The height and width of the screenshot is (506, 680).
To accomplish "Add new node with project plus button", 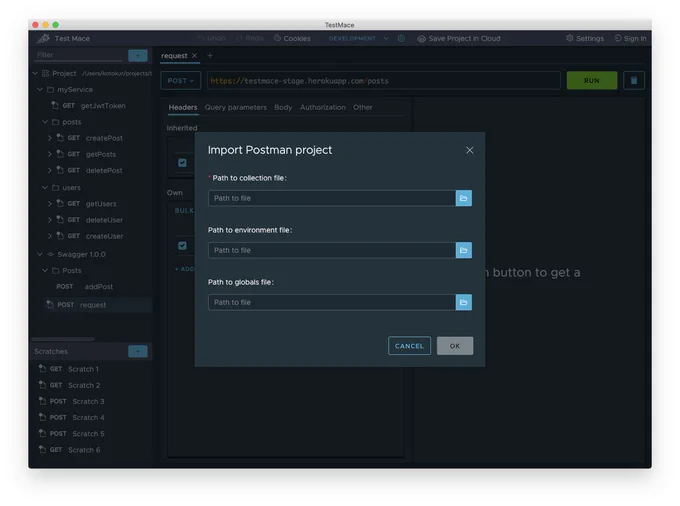I will 138,55.
